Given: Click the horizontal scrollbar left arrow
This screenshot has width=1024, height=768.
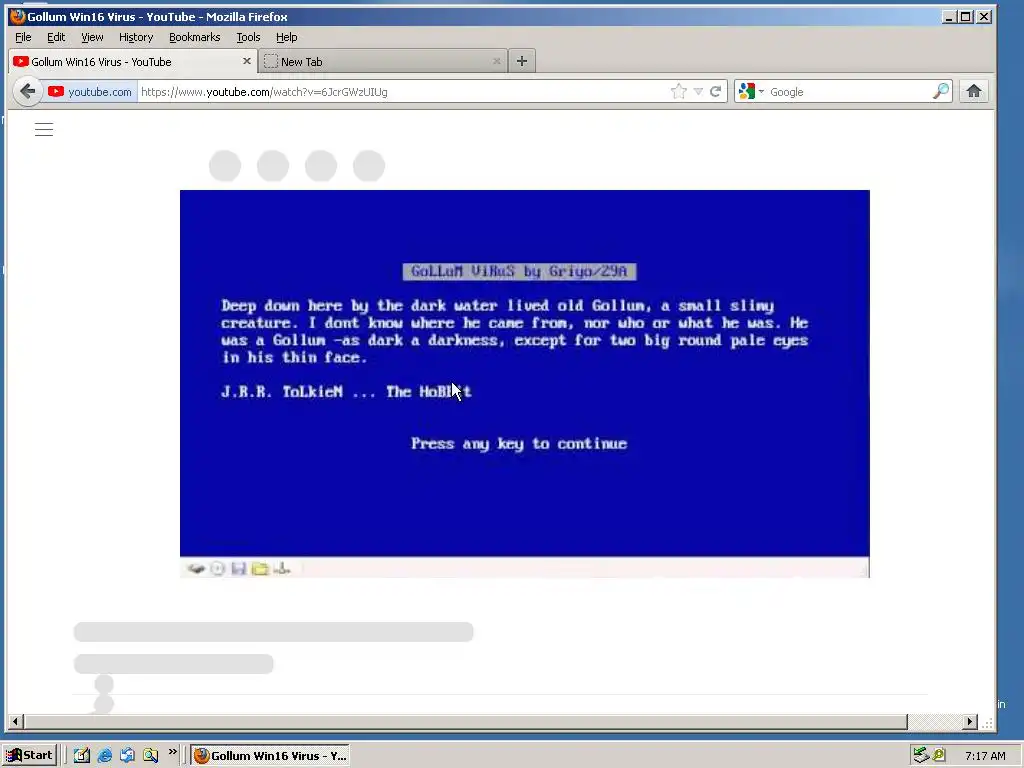Looking at the screenshot, I should [16, 722].
